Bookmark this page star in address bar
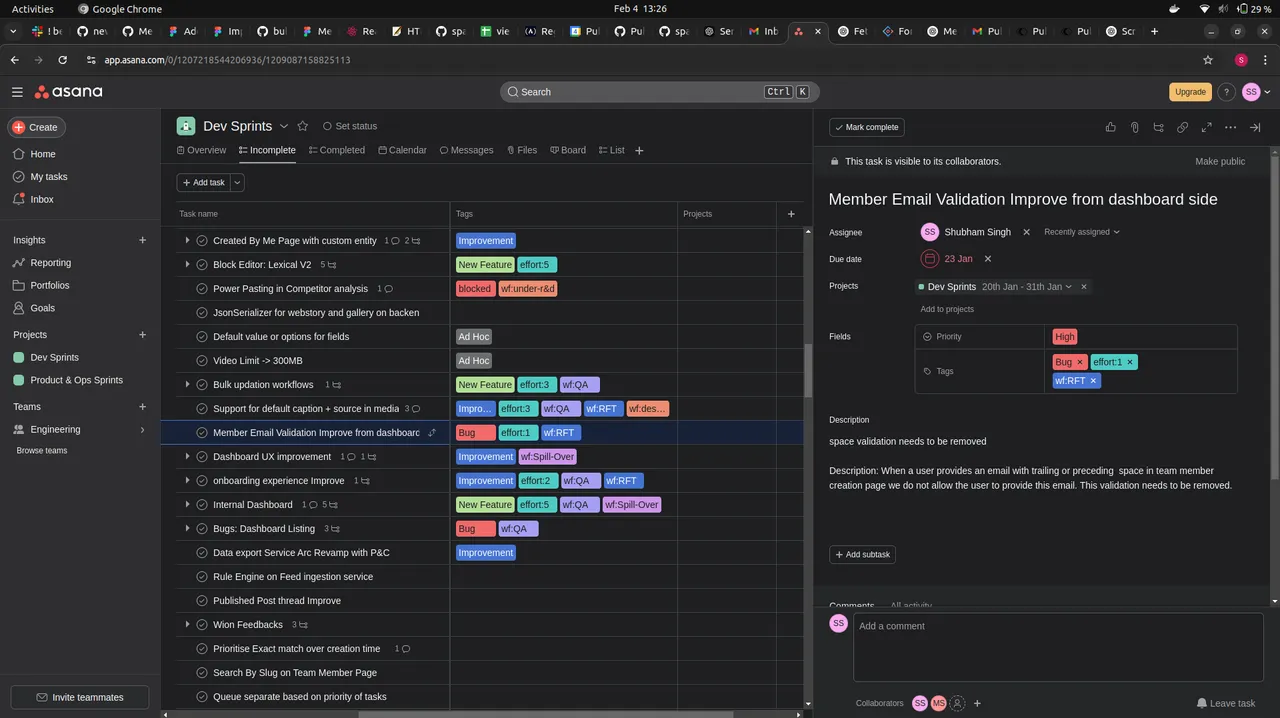 coord(1208,60)
